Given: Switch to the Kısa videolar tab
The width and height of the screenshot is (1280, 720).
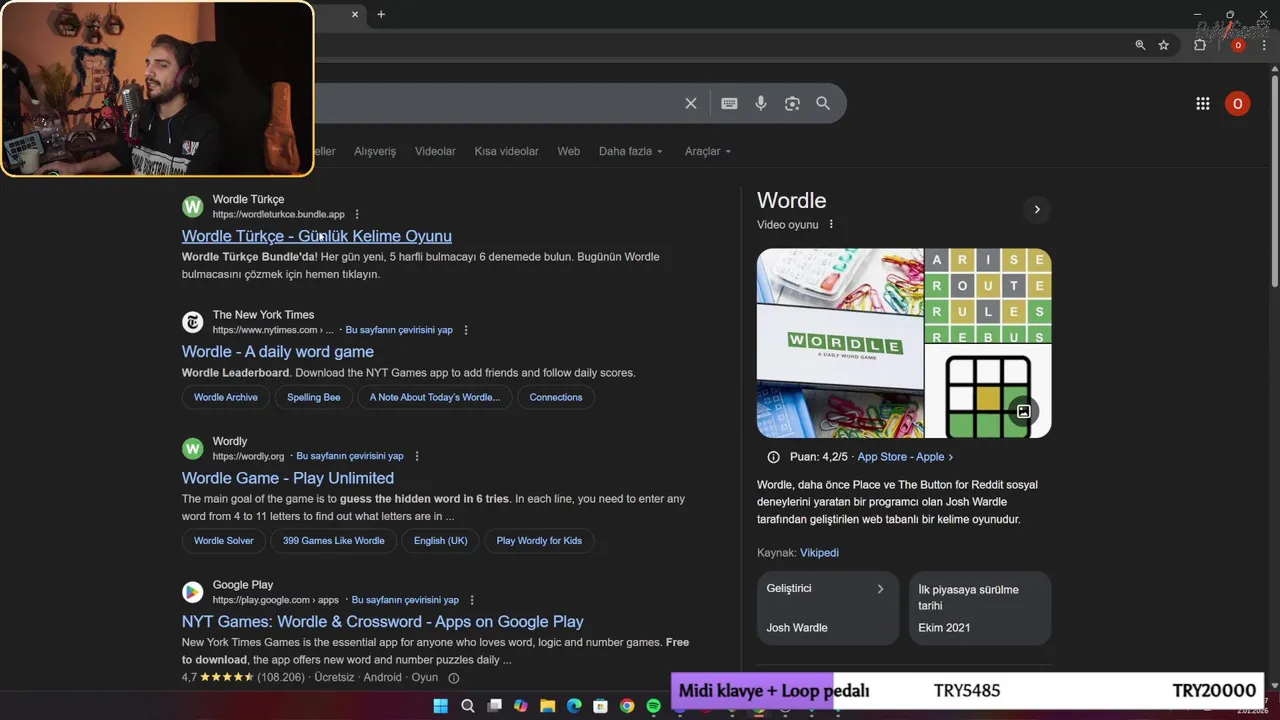Looking at the screenshot, I should [506, 151].
